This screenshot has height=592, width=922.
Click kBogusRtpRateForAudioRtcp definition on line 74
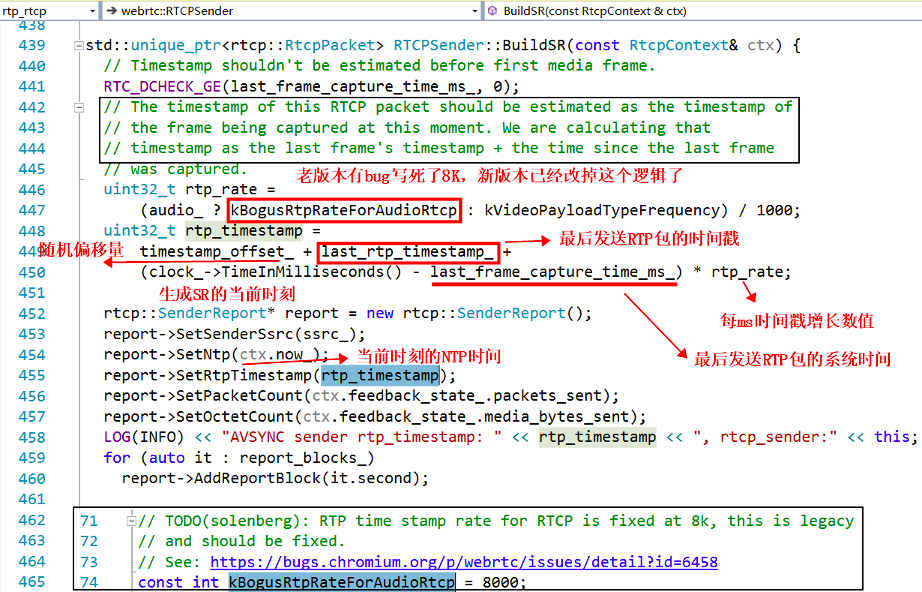tap(341, 582)
